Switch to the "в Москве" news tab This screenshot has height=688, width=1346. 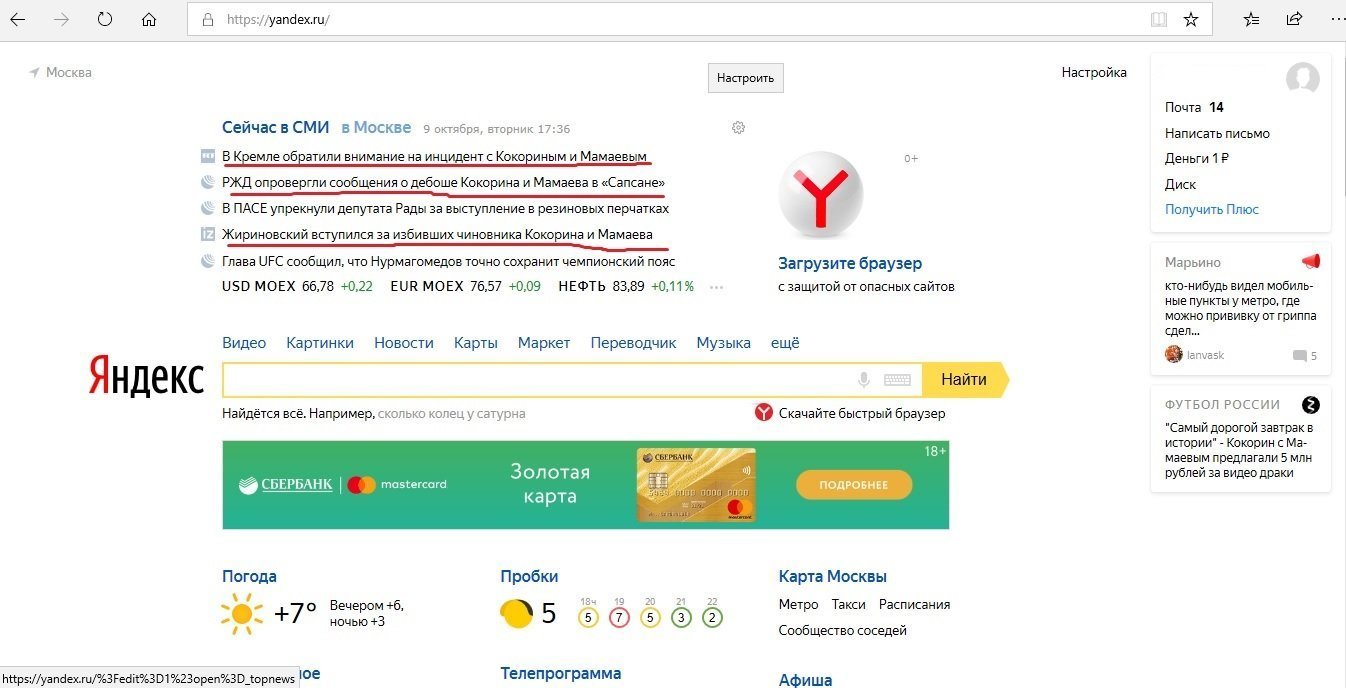[376, 127]
